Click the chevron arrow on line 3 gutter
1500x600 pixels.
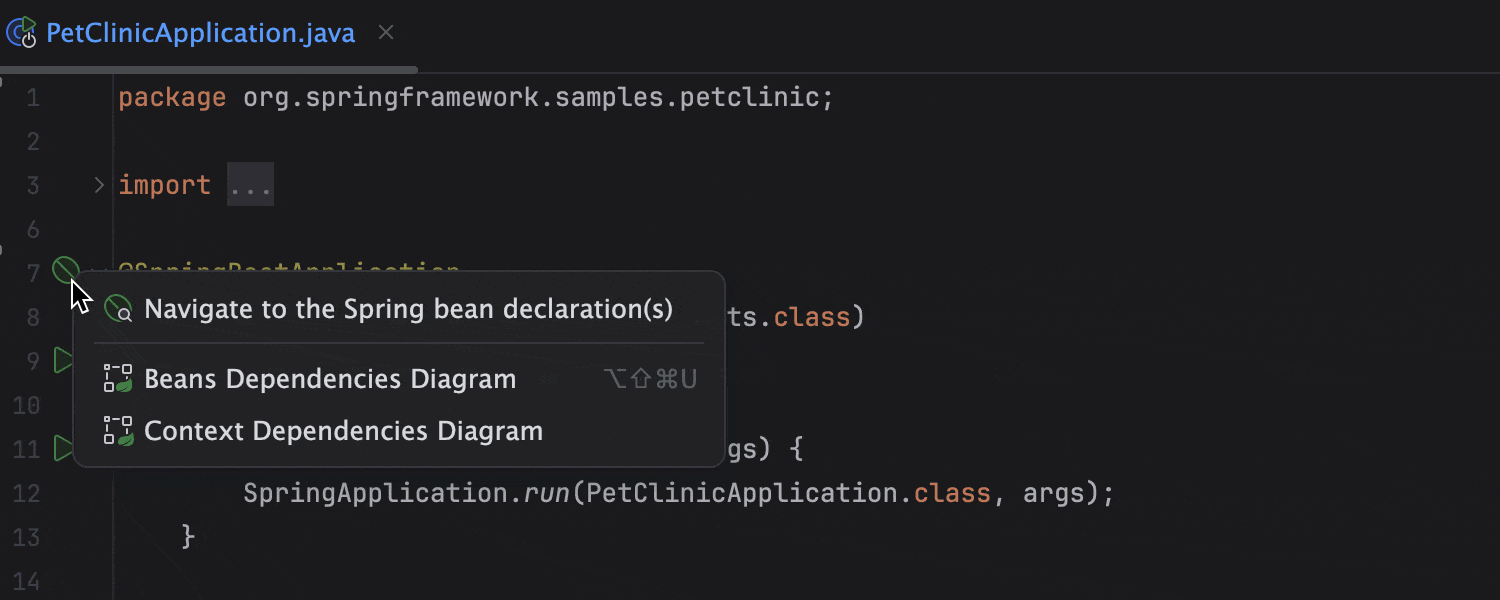coord(97,184)
